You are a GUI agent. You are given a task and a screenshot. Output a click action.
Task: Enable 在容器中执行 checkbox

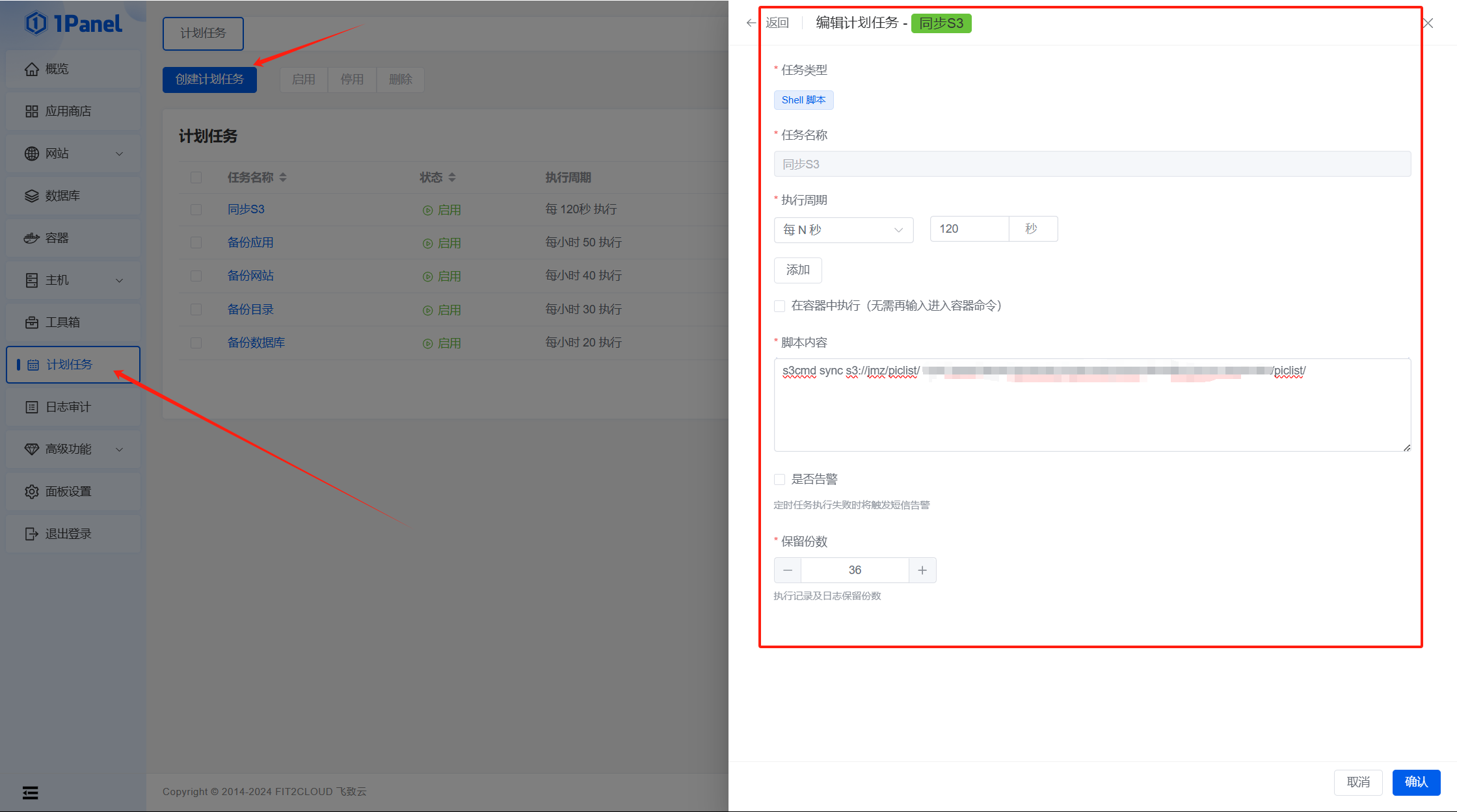[x=779, y=306]
